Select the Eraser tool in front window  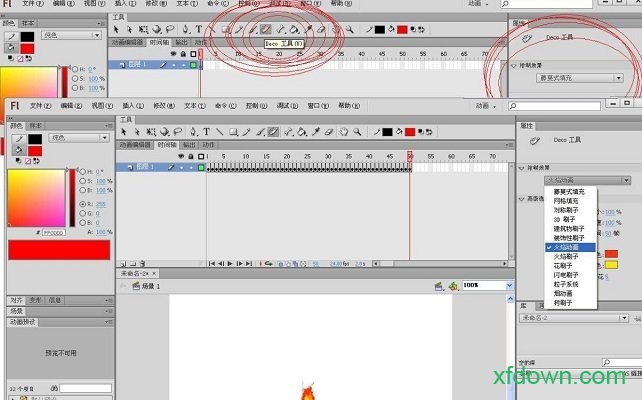[x=329, y=131]
